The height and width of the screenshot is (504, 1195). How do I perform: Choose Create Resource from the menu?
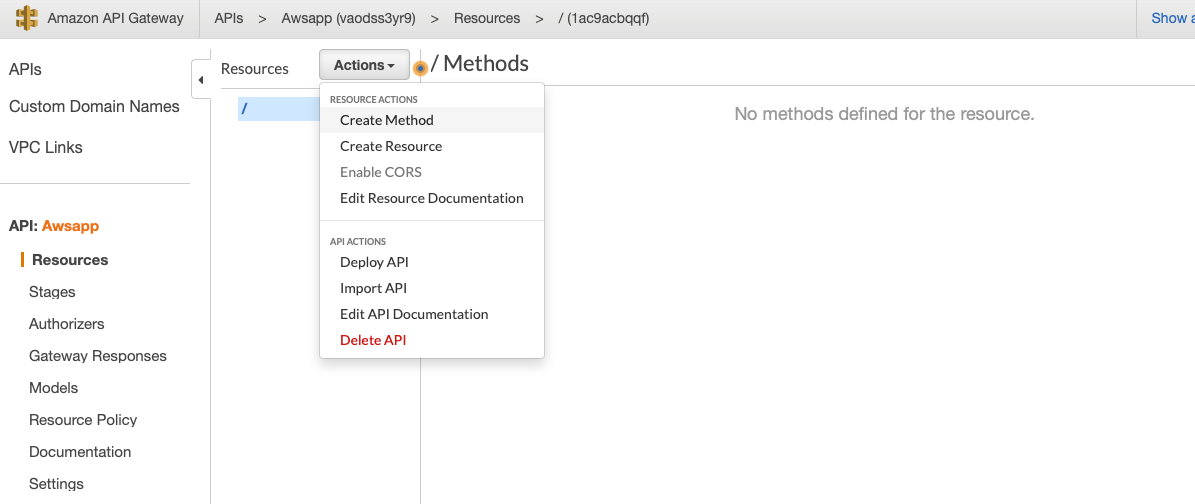(431, 146)
